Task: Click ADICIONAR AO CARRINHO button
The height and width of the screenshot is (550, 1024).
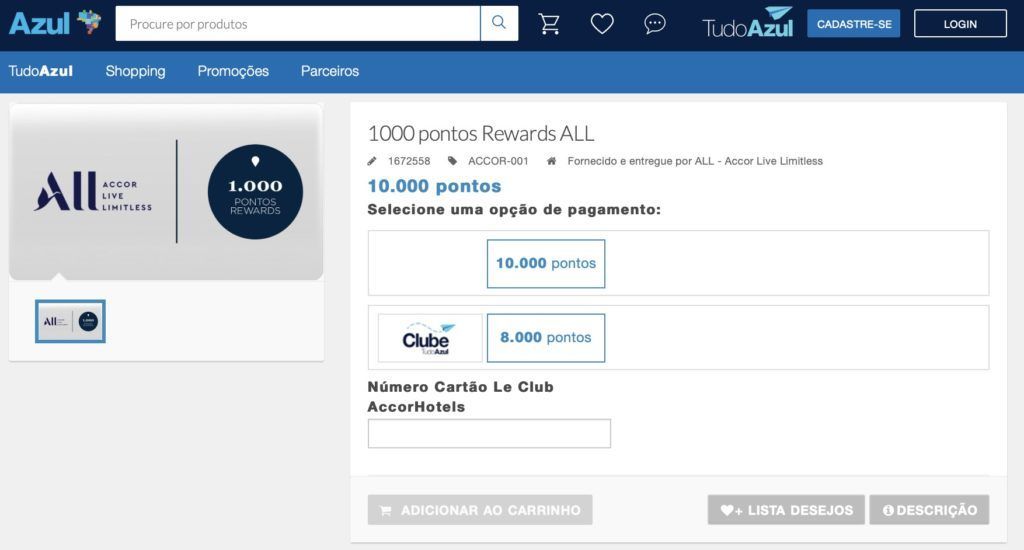Action: click(x=480, y=510)
